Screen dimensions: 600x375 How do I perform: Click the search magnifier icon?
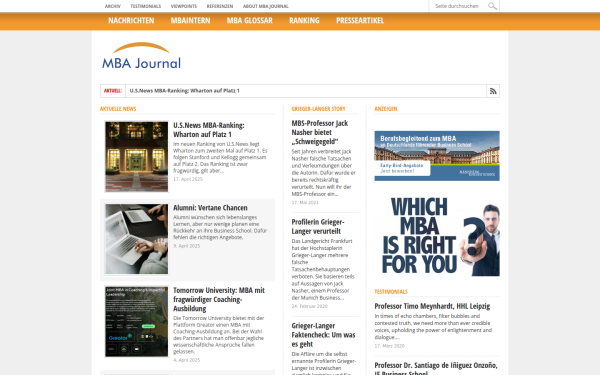click(x=492, y=6)
